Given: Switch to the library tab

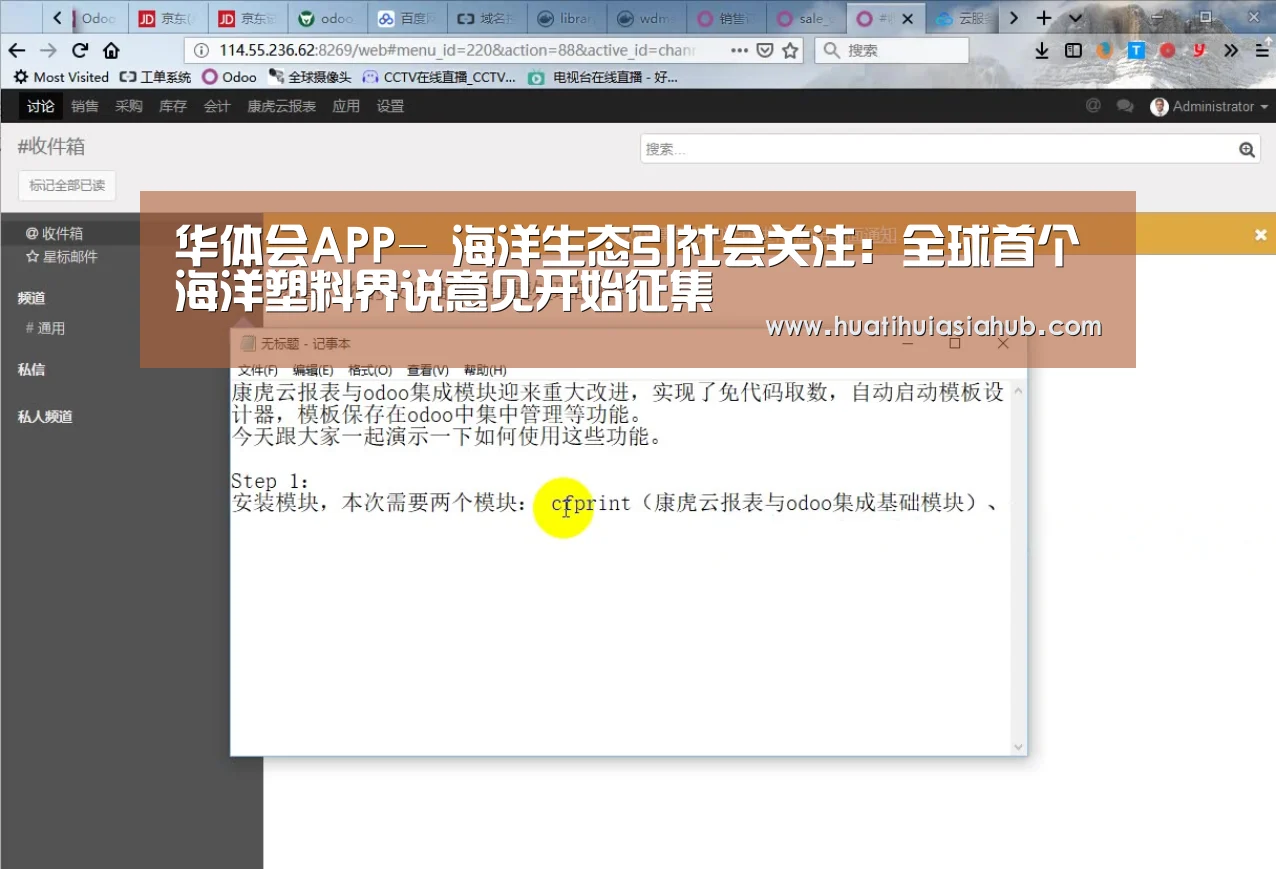Looking at the screenshot, I should pos(568,18).
